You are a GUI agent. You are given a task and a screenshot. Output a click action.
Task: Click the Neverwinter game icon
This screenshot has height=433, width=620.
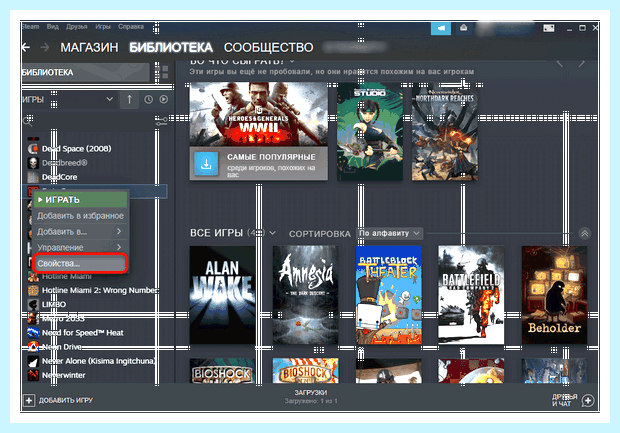point(33,375)
